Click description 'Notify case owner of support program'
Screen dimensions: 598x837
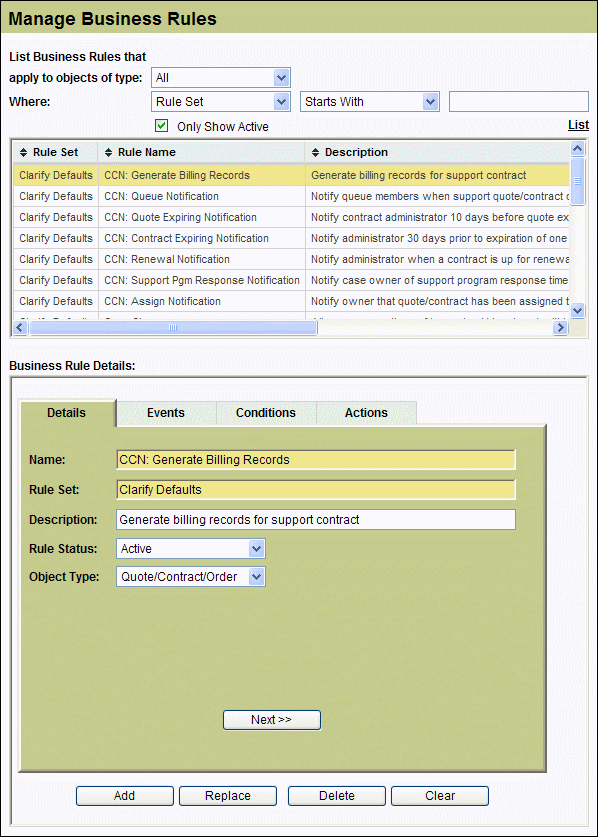coord(440,280)
